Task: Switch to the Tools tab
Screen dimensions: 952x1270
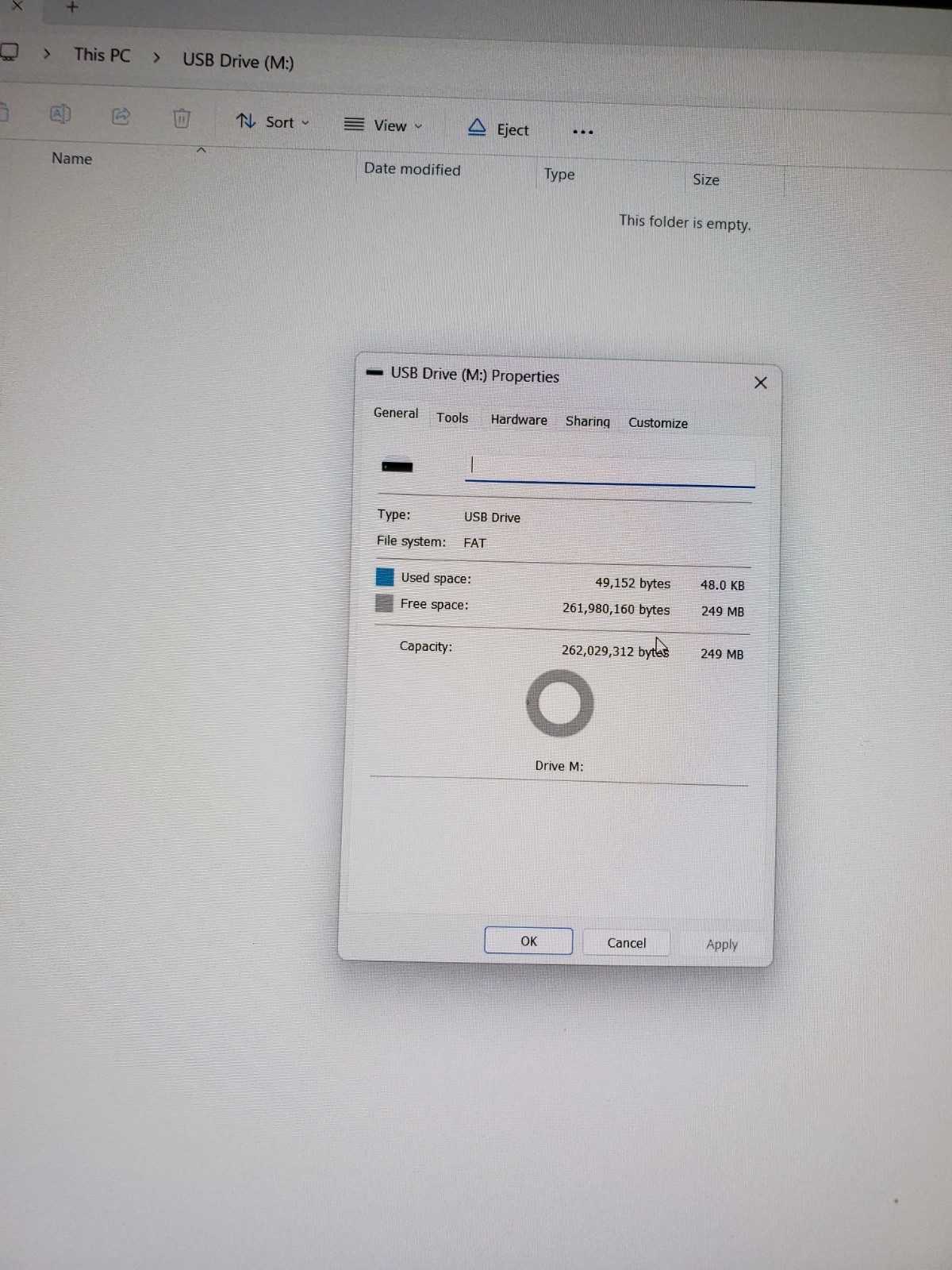Action: [452, 418]
